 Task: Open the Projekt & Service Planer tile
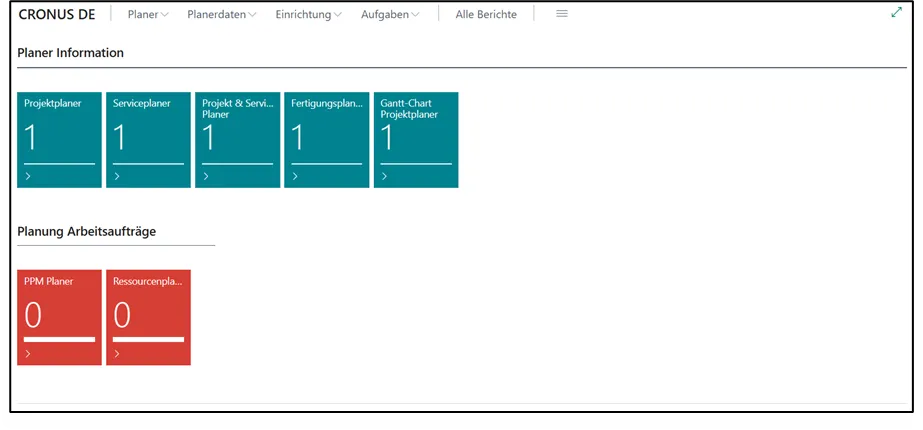pyautogui.click(x=237, y=138)
